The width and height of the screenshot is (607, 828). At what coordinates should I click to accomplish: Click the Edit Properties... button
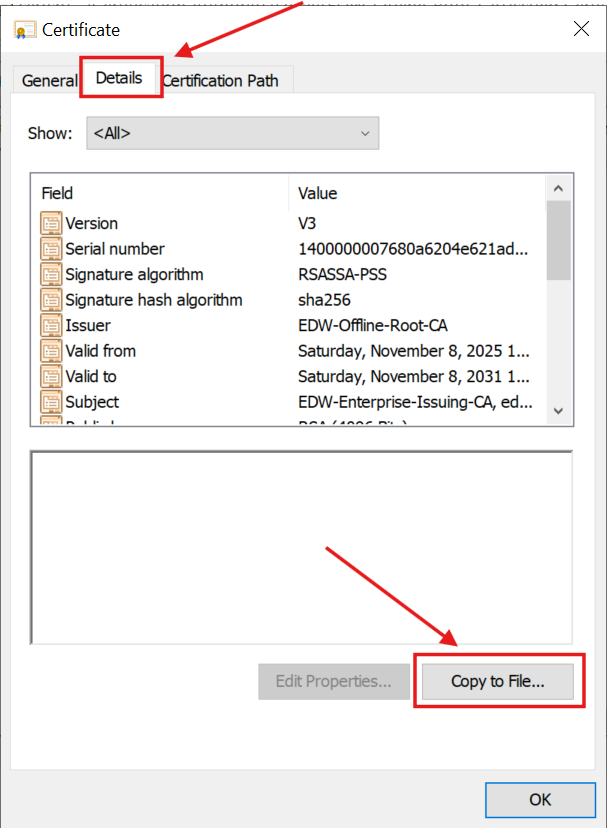(x=334, y=681)
